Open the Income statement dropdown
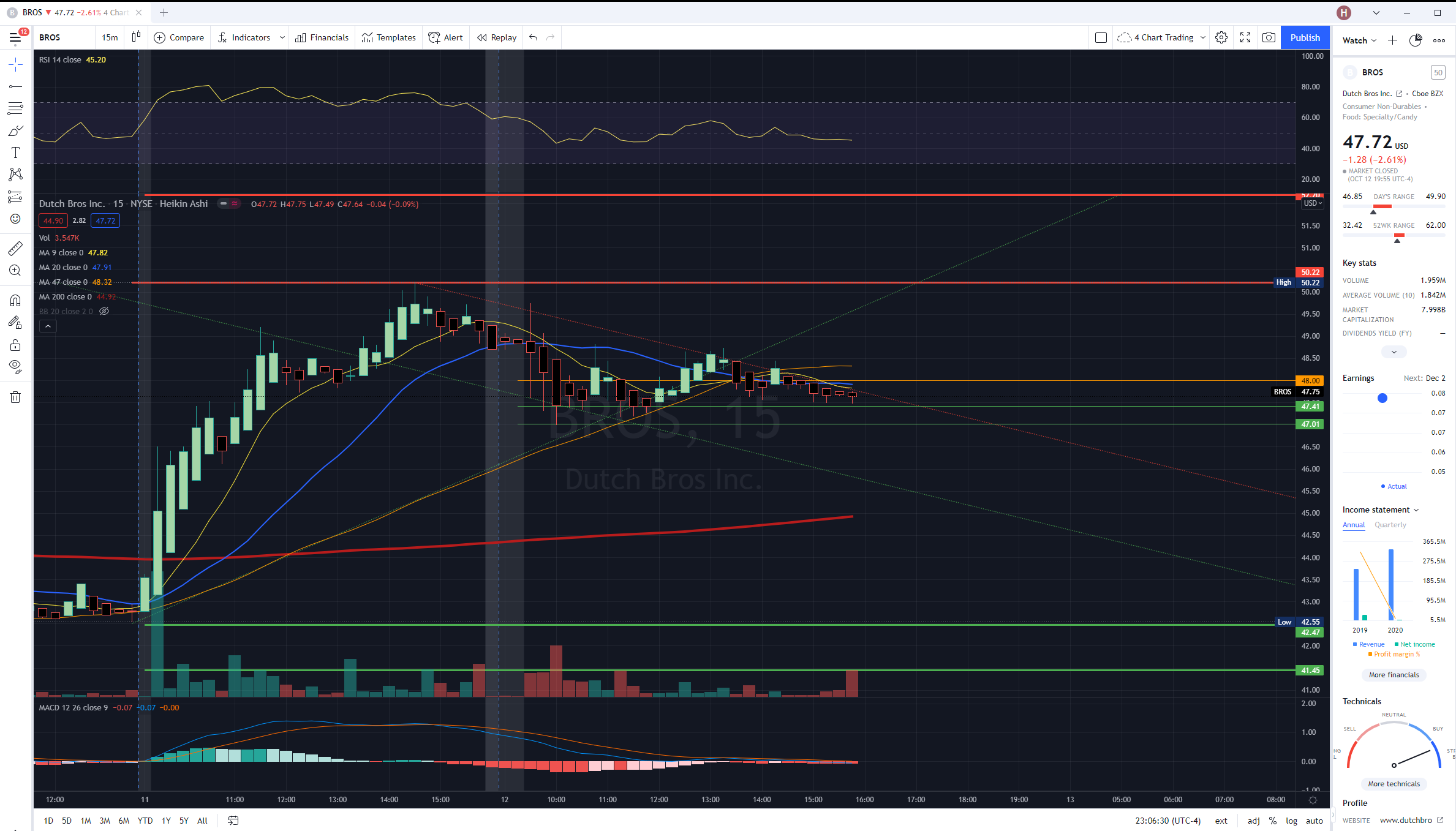Screen dimensions: 1456x831 coord(1380,510)
